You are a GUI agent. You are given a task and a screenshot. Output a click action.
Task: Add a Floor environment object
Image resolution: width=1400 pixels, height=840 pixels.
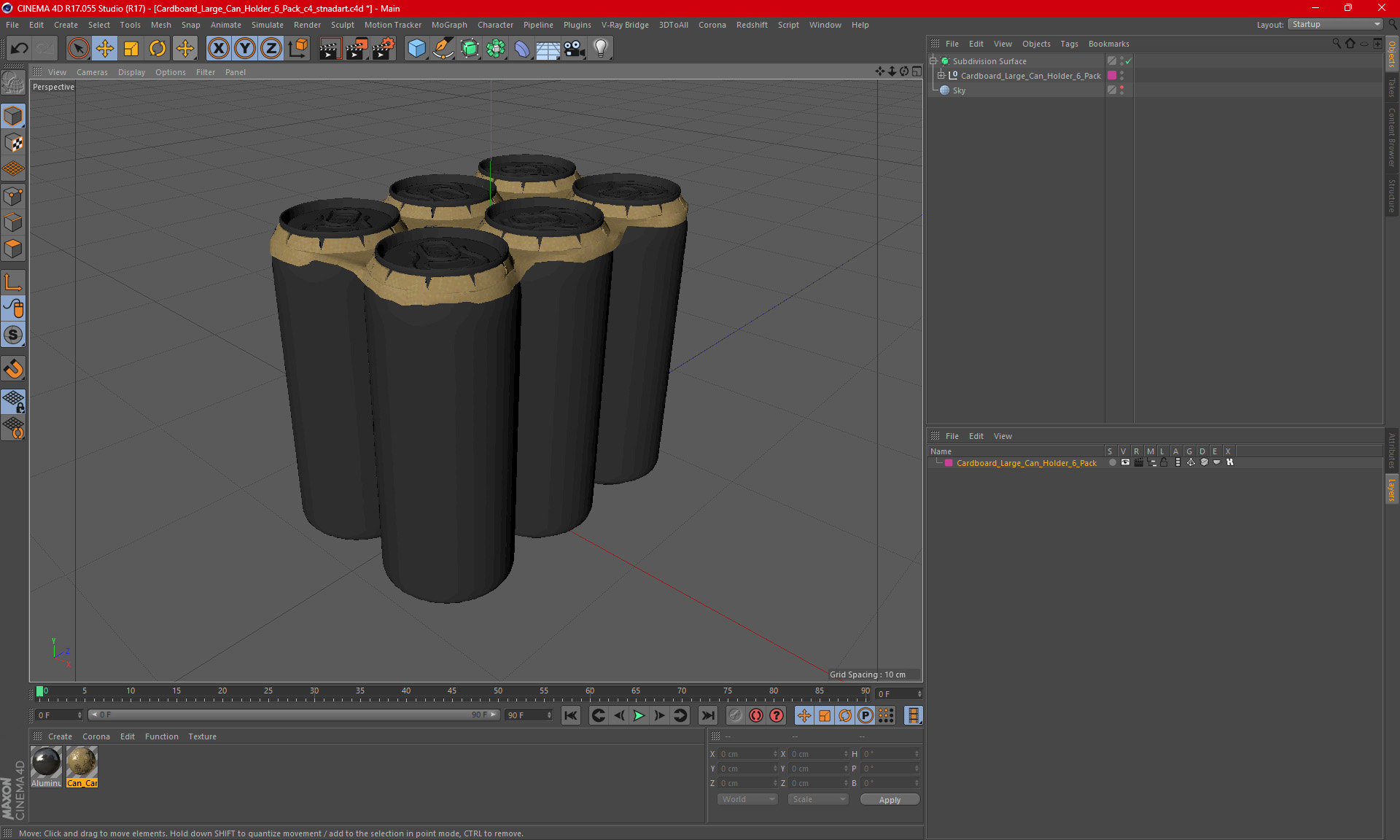point(548,49)
